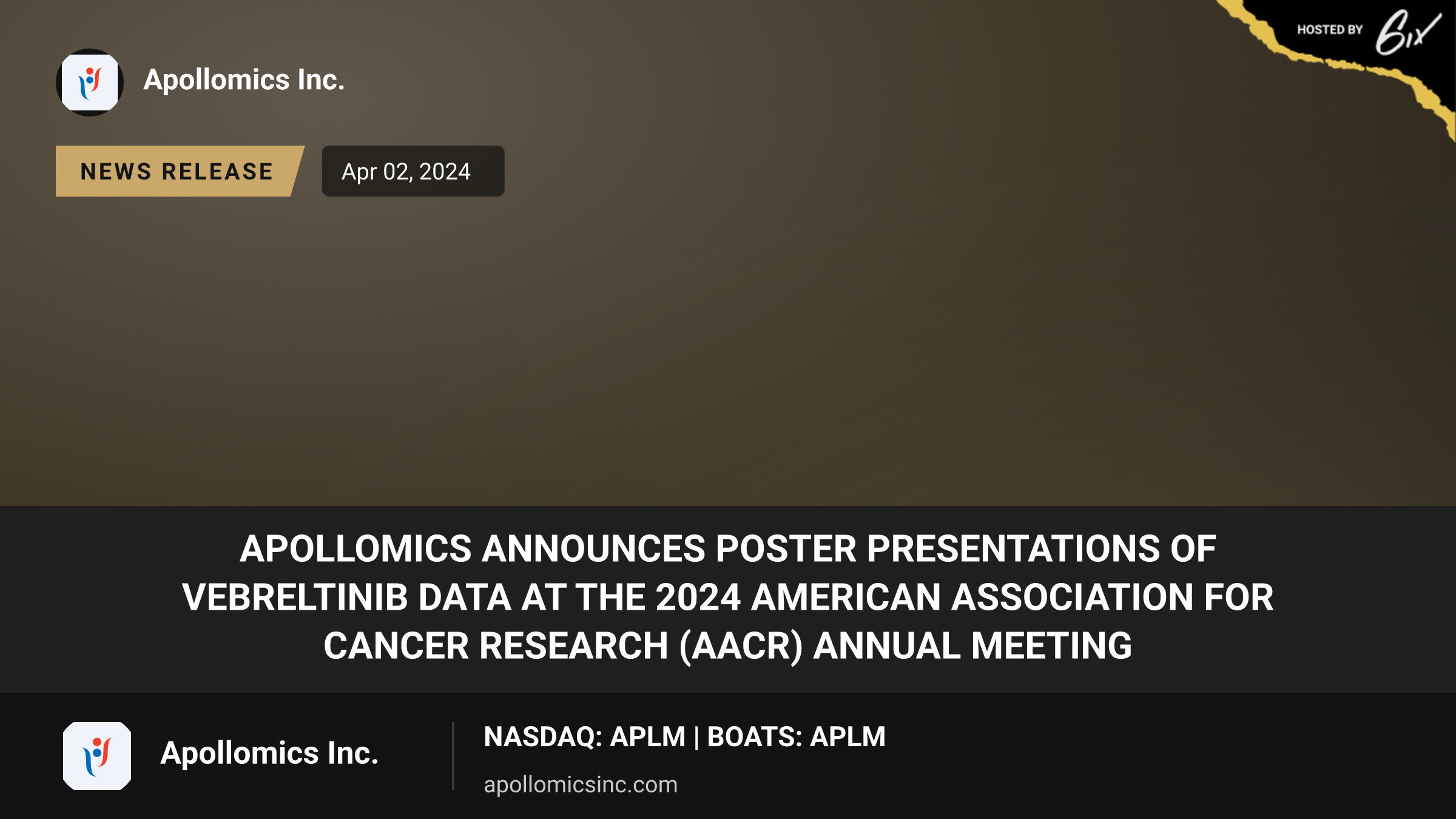The height and width of the screenshot is (819, 1456).
Task: Click the NASDAQ: APLM ticker text
Action: [584, 737]
